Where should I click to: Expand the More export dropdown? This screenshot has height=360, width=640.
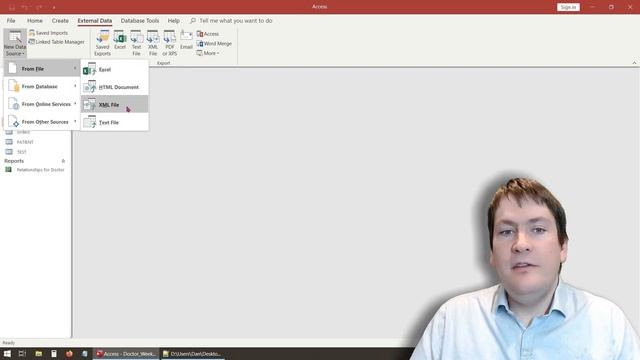208,53
